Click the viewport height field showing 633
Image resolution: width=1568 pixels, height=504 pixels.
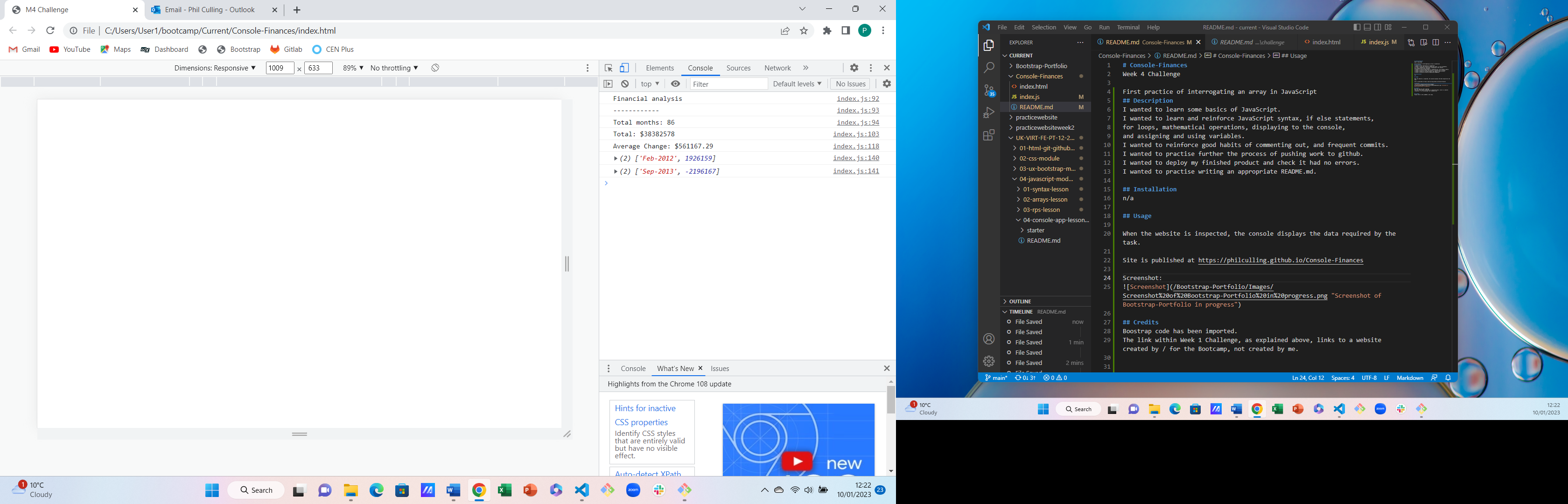click(318, 68)
